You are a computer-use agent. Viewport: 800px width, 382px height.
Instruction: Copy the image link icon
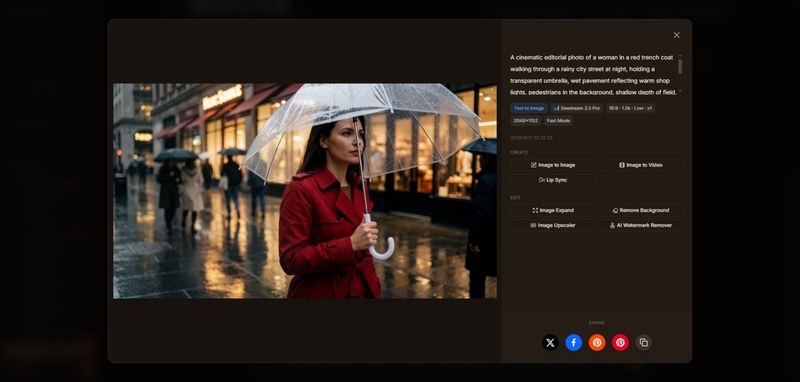coord(644,343)
